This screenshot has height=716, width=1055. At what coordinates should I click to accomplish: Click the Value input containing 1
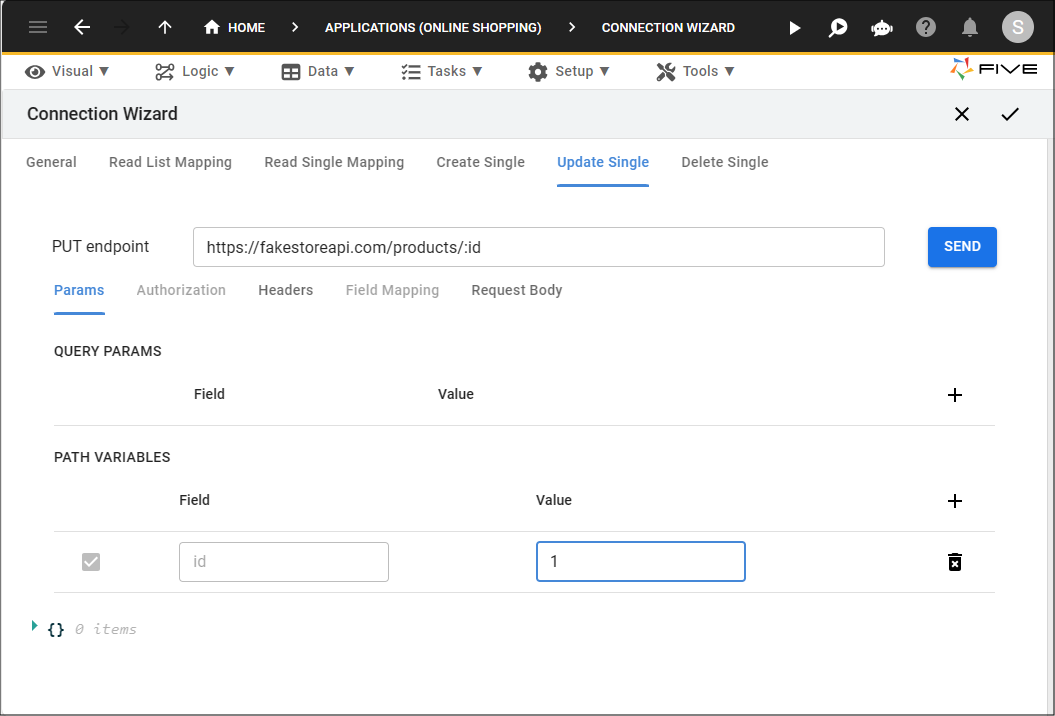point(641,562)
